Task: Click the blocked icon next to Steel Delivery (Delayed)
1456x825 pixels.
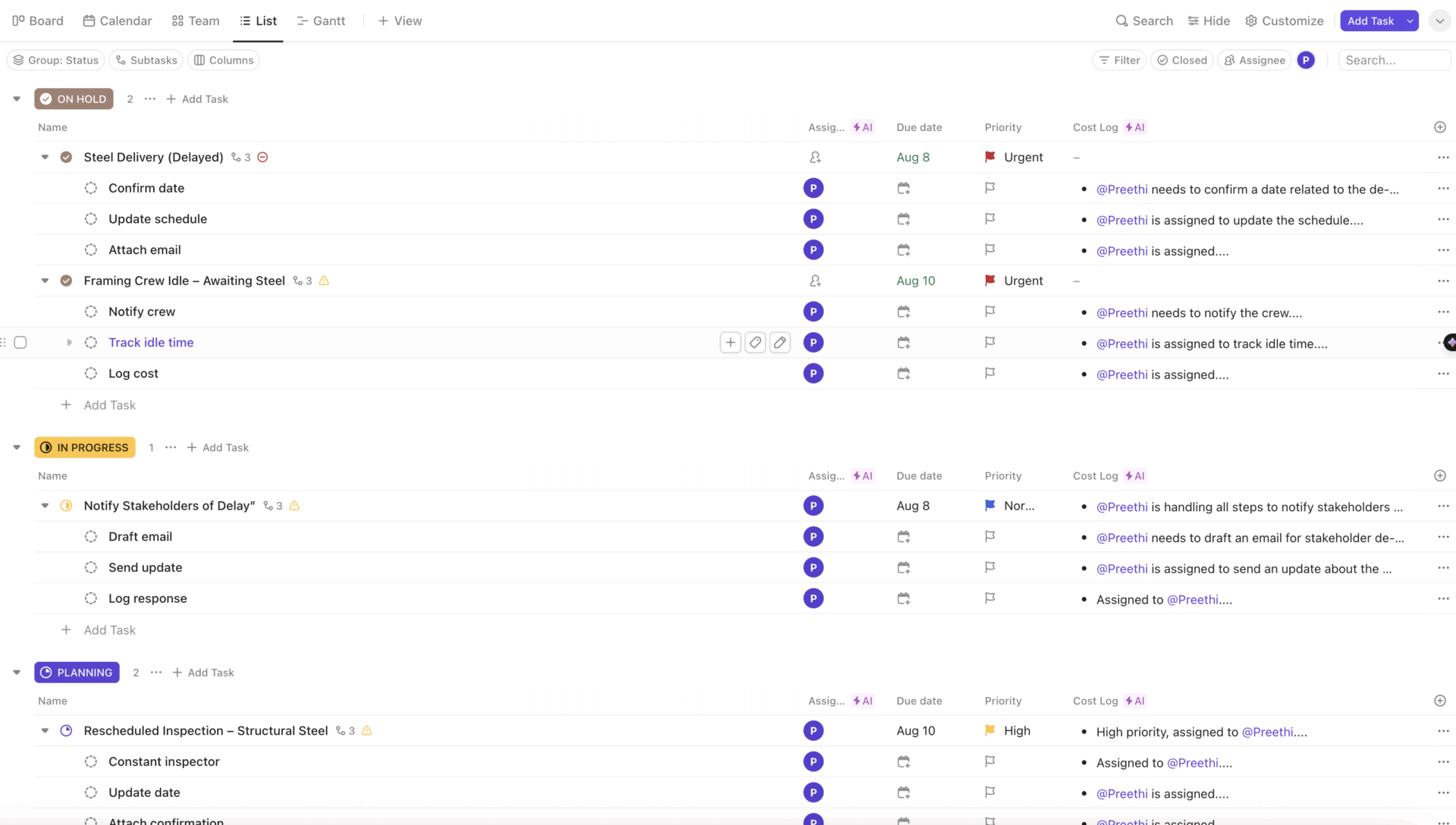Action: pos(262,157)
